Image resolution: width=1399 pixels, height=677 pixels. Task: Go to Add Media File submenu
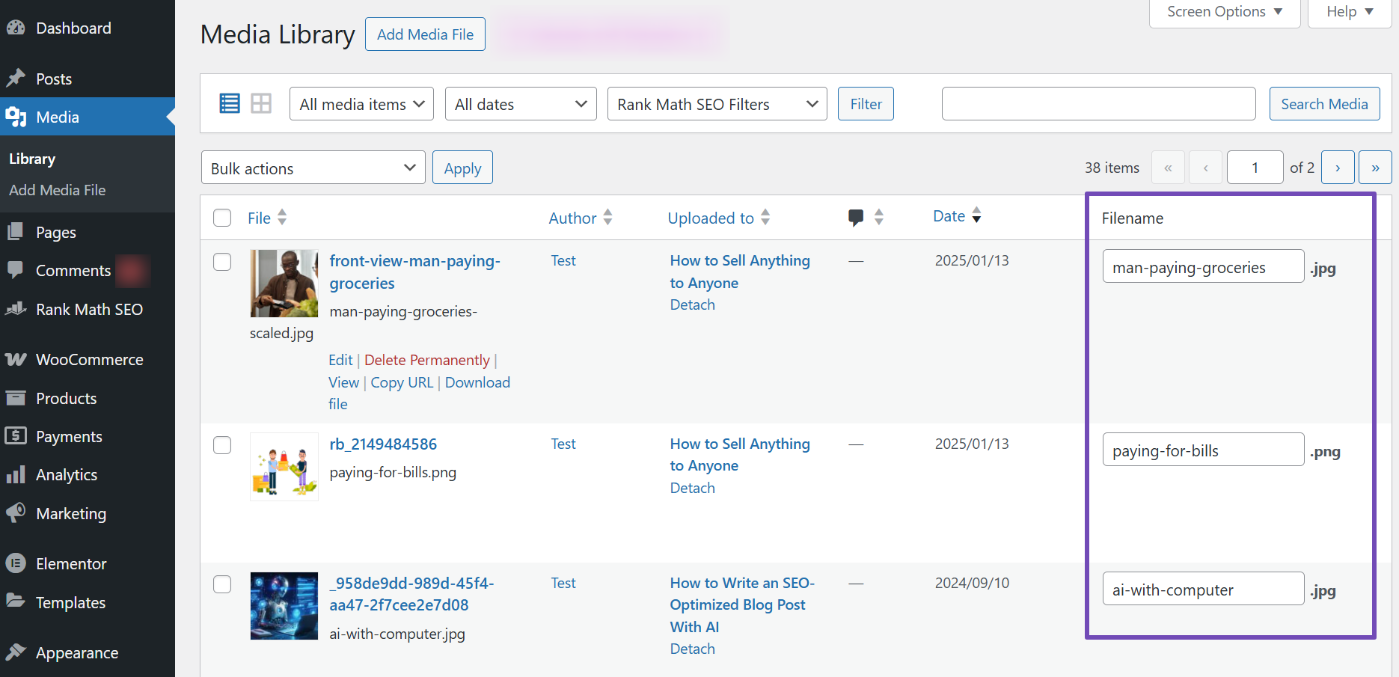(x=57, y=190)
